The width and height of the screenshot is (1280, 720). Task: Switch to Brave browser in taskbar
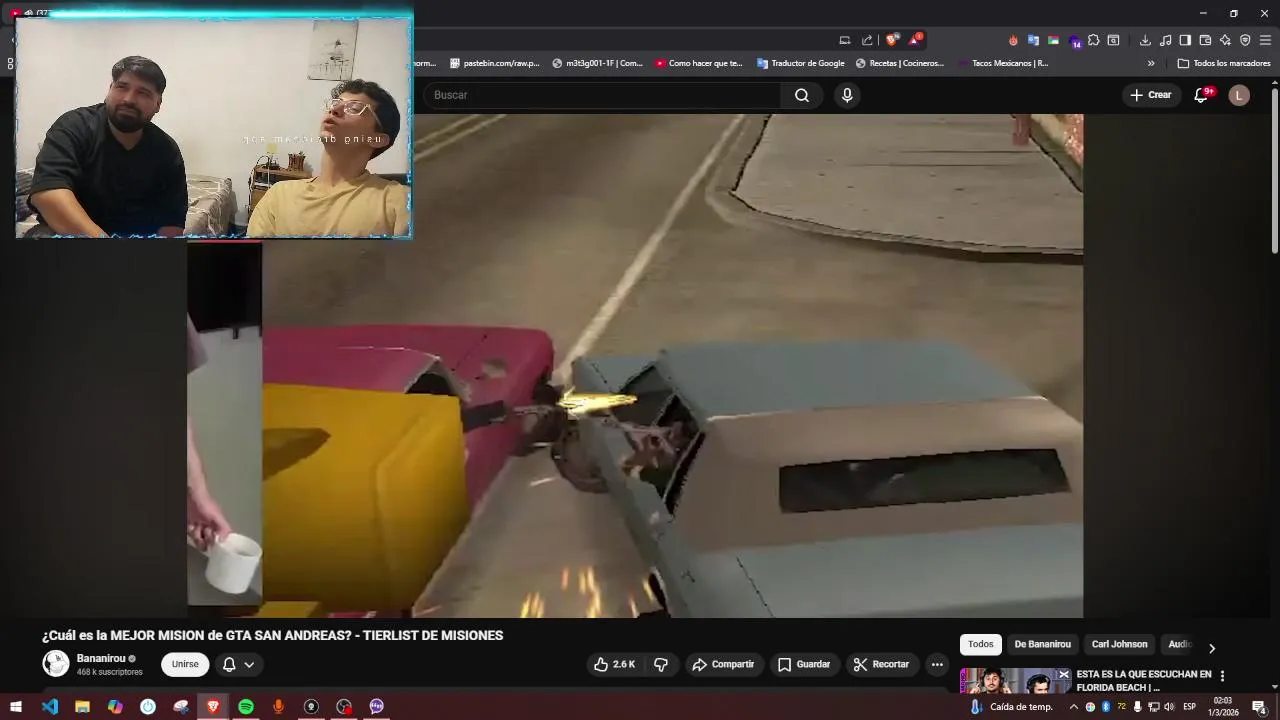213,707
